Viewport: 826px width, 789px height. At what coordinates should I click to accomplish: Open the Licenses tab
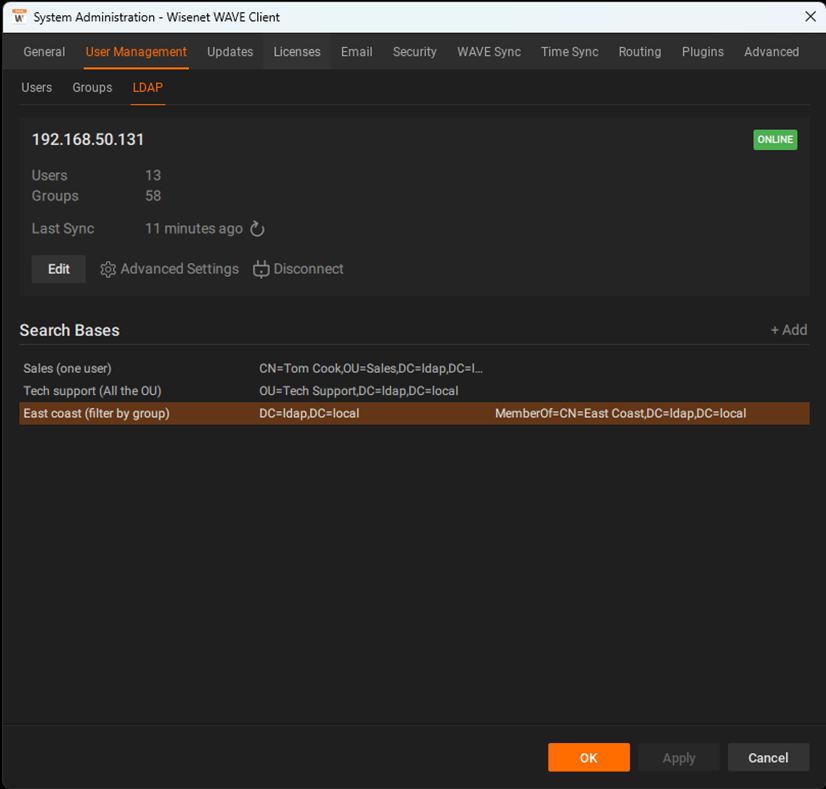coord(297,52)
